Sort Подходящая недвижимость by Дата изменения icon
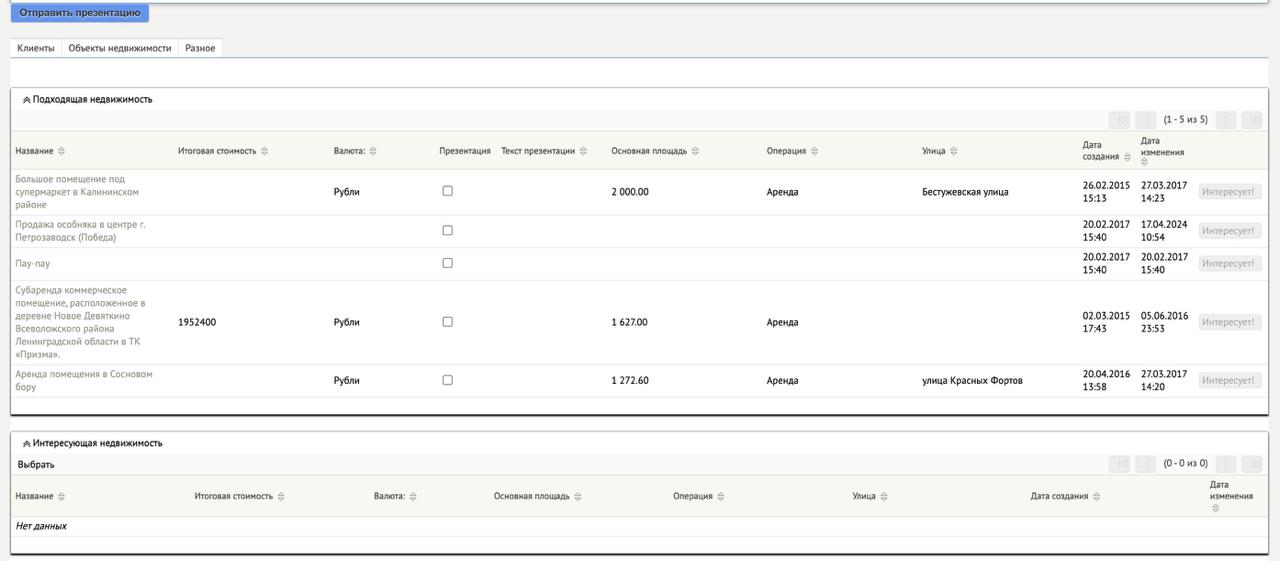The height and width of the screenshot is (561, 1280). (1145, 162)
